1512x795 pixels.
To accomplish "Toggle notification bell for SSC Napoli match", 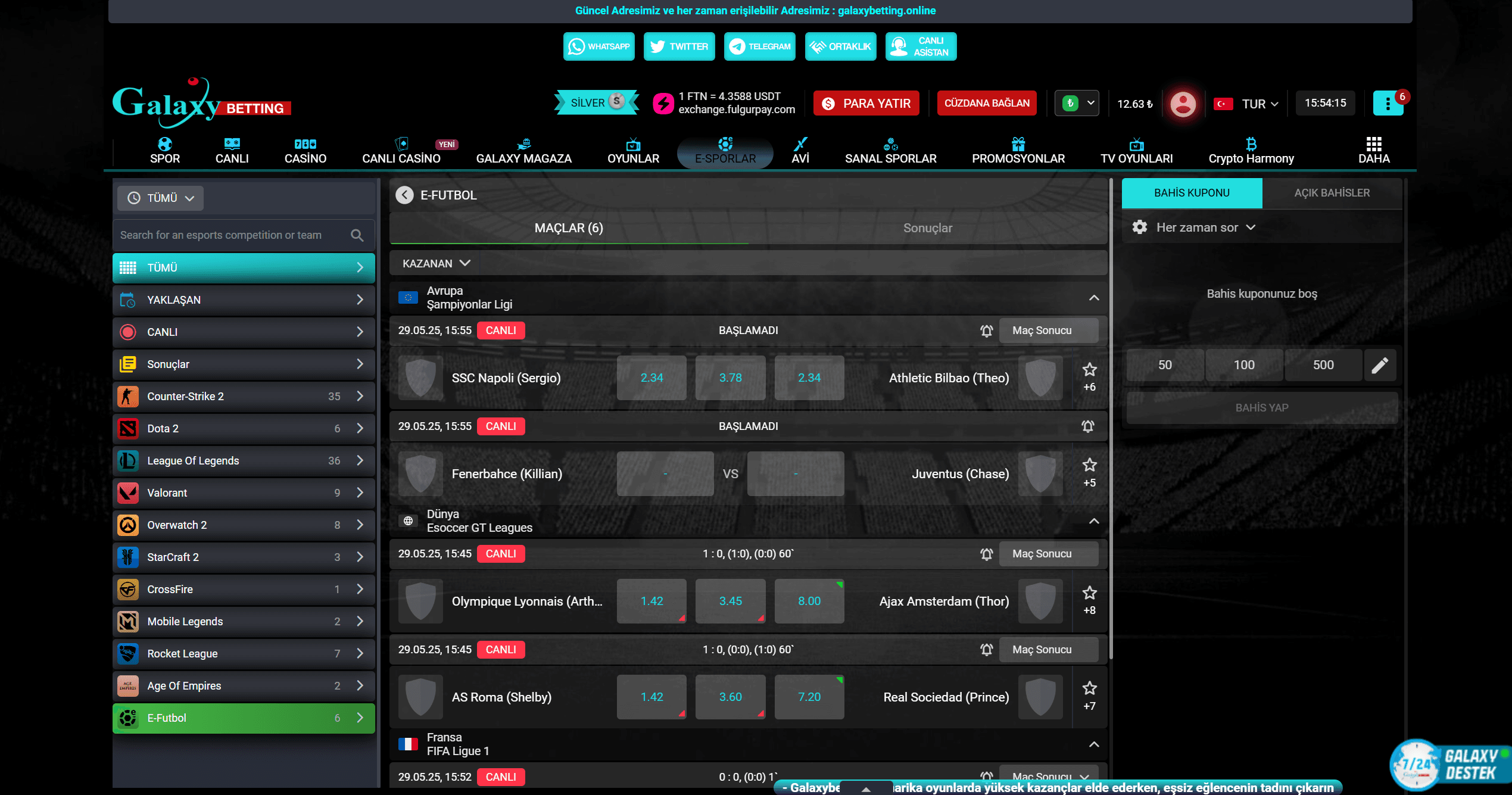I will [x=986, y=331].
